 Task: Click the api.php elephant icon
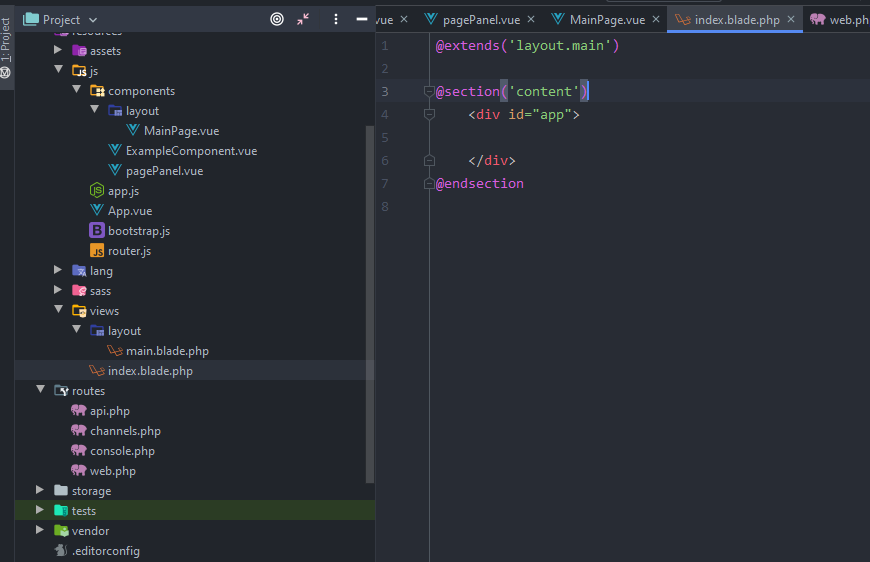[x=79, y=410]
